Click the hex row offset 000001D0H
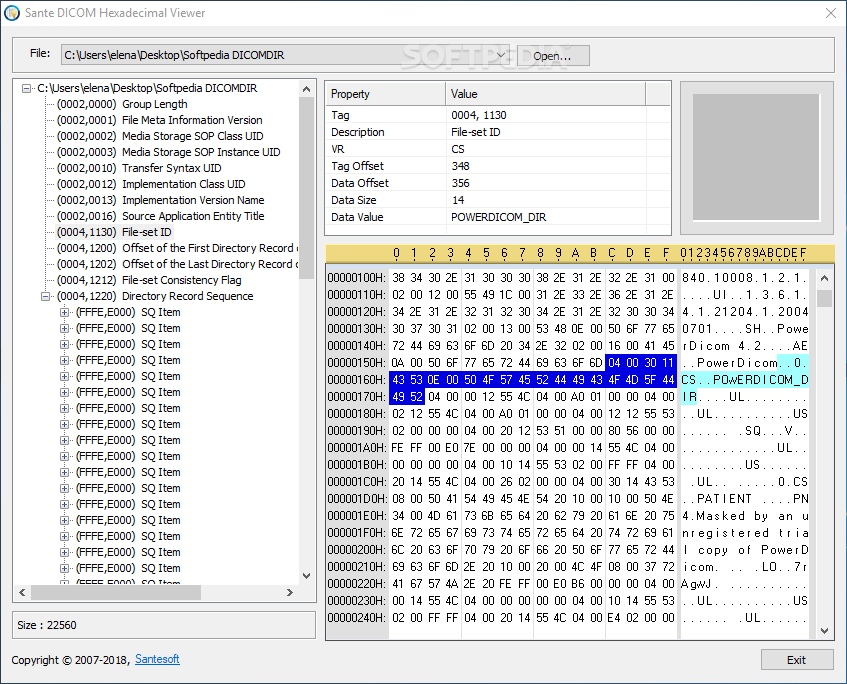Screen dimensions: 847x684 pyautogui.click(x=357, y=499)
